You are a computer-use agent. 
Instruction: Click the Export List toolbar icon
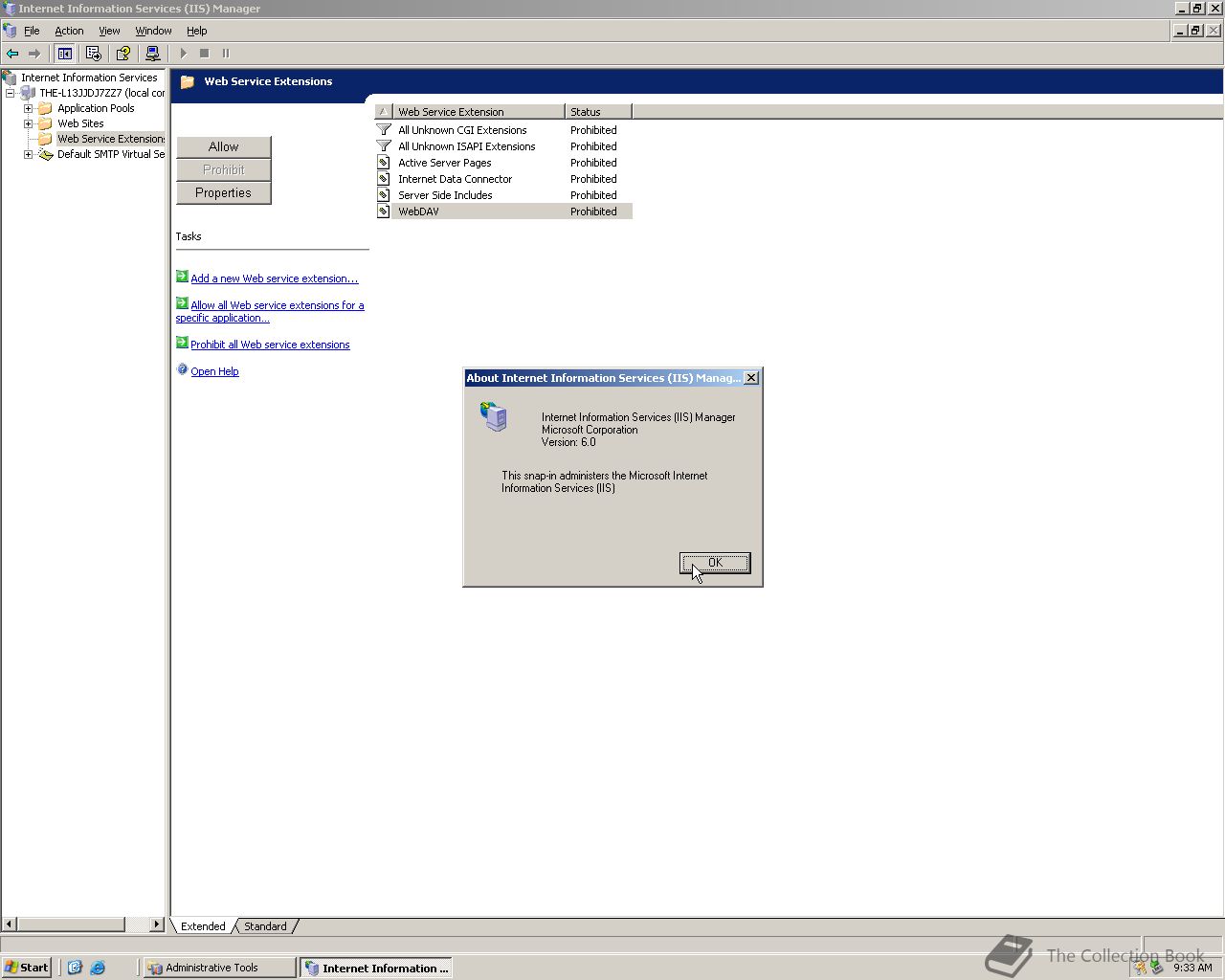[x=94, y=54]
